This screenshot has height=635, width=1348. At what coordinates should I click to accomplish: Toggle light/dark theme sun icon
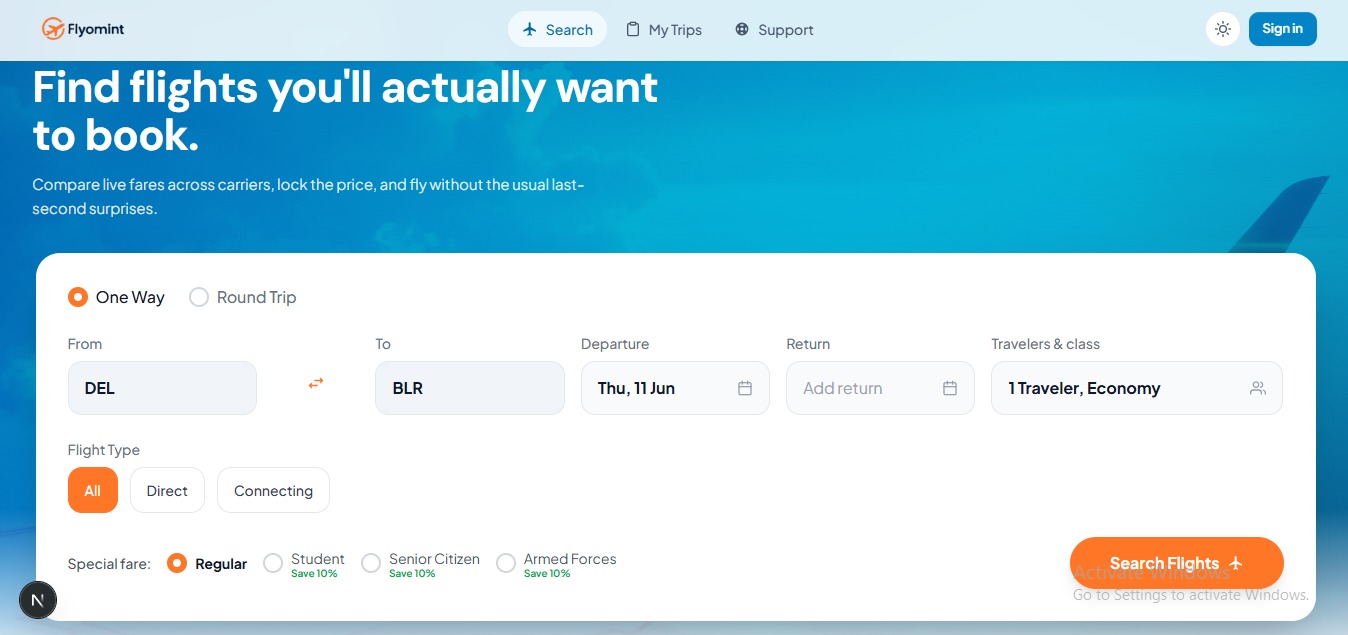point(1223,29)
